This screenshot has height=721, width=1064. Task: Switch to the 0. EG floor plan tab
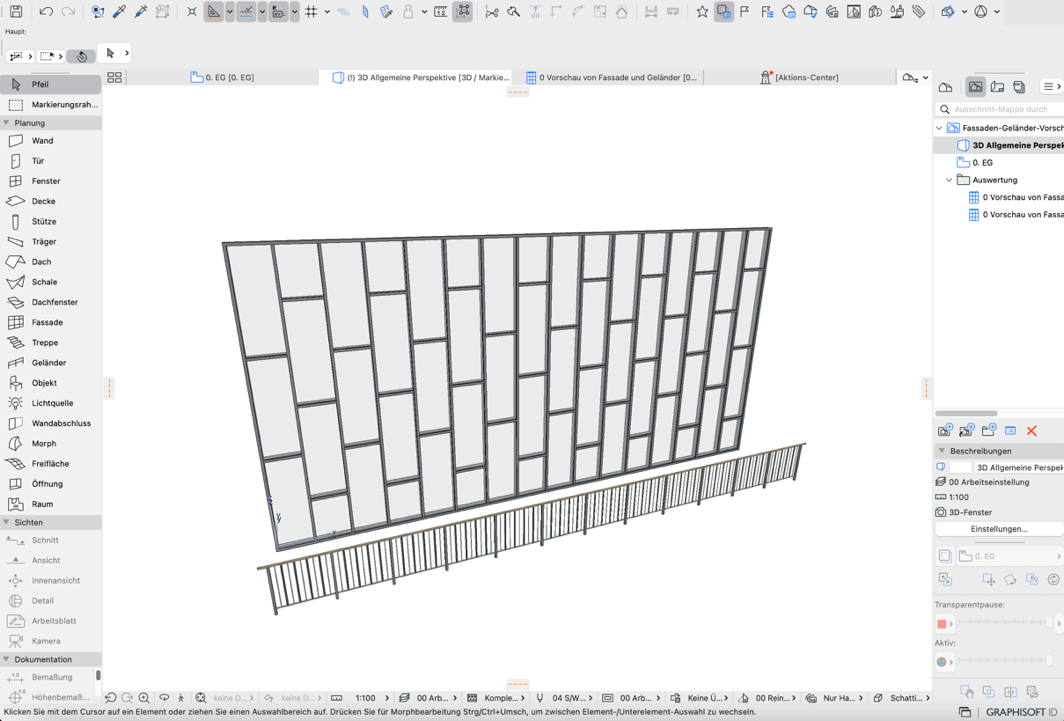(x=223, y=77)
